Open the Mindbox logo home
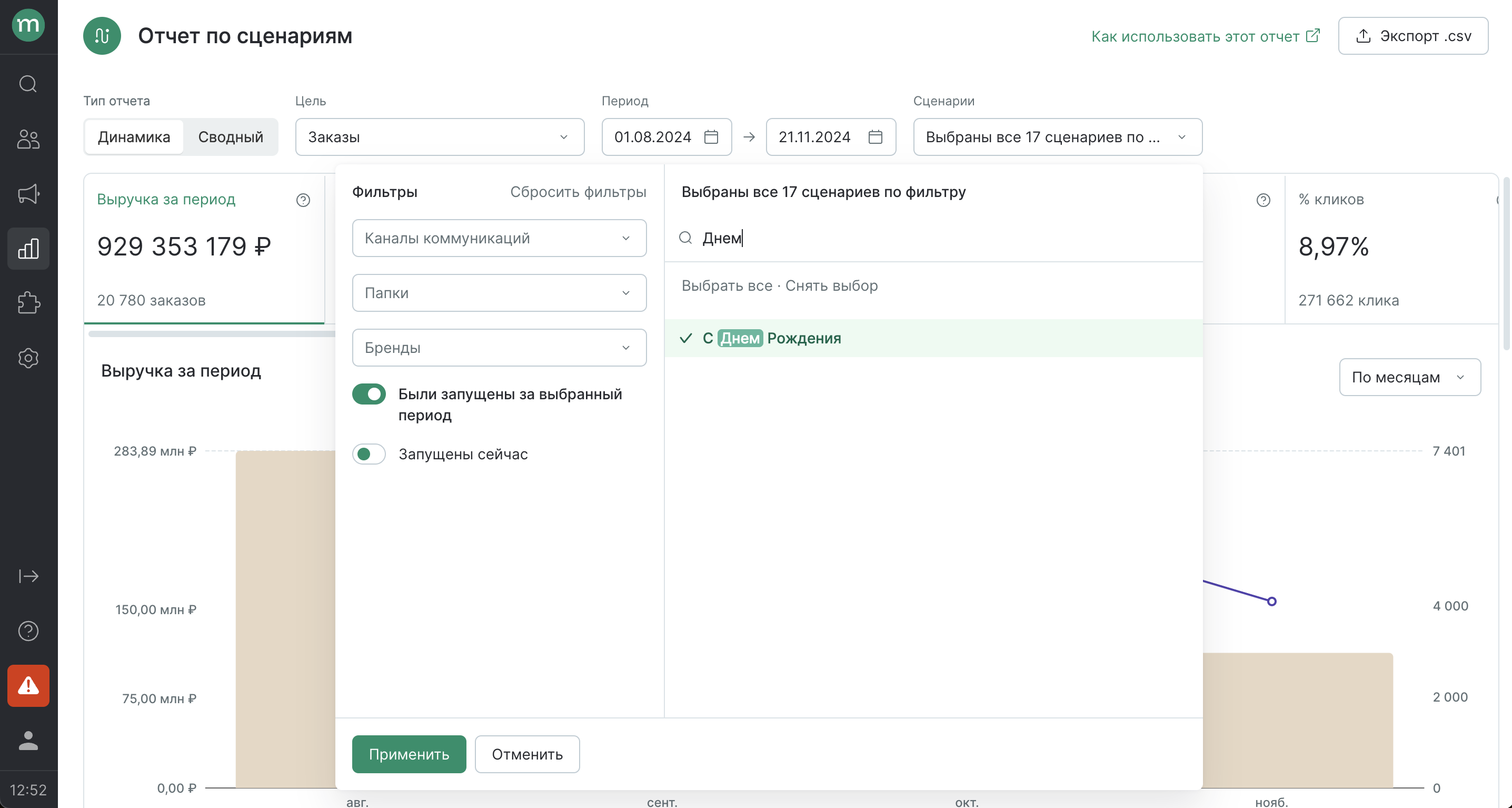The image size is (1512, 808). click(28, 25)
